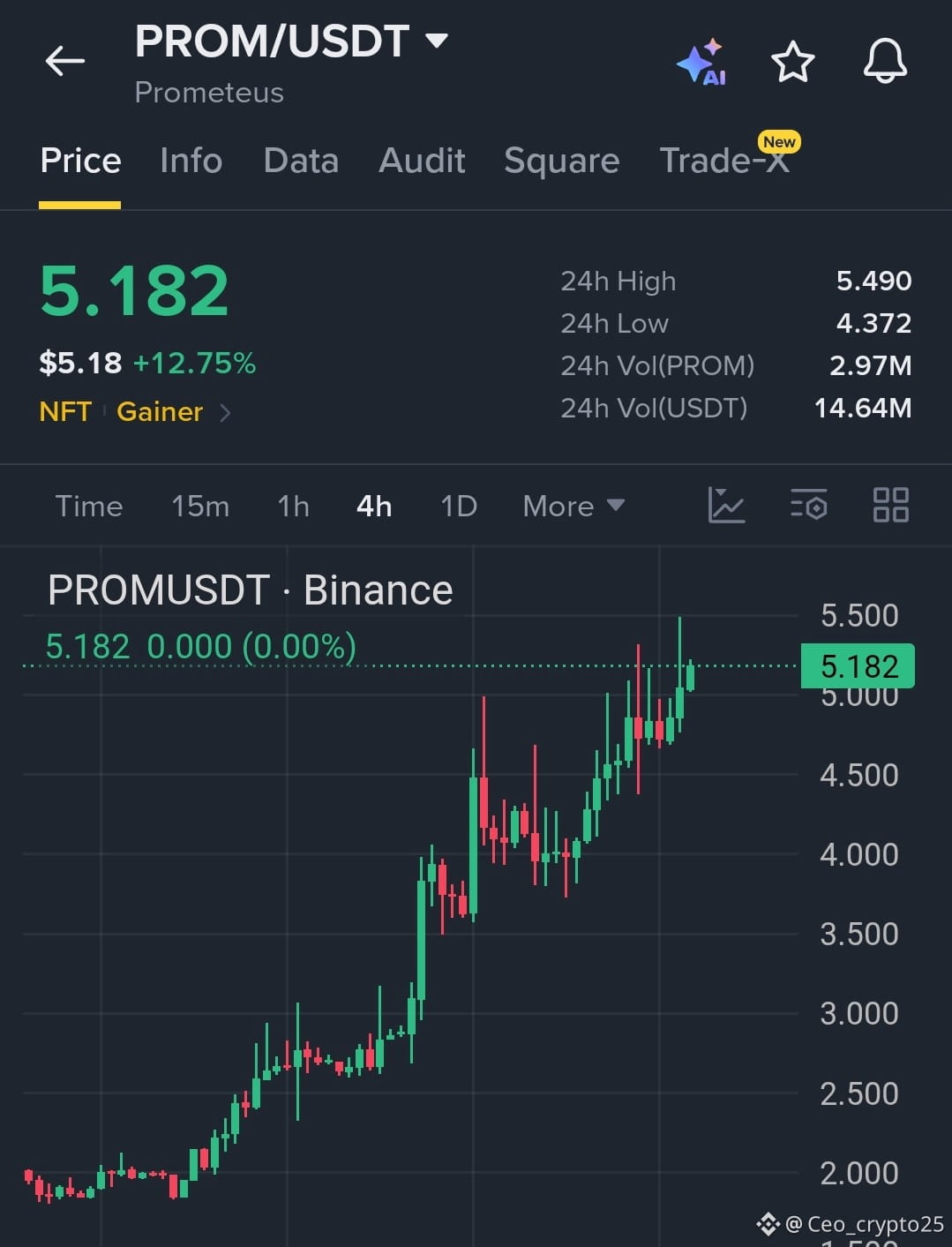Click the yellow New badge on Trade-X
The image size is (952, 1247).
(x=779, y=141)
